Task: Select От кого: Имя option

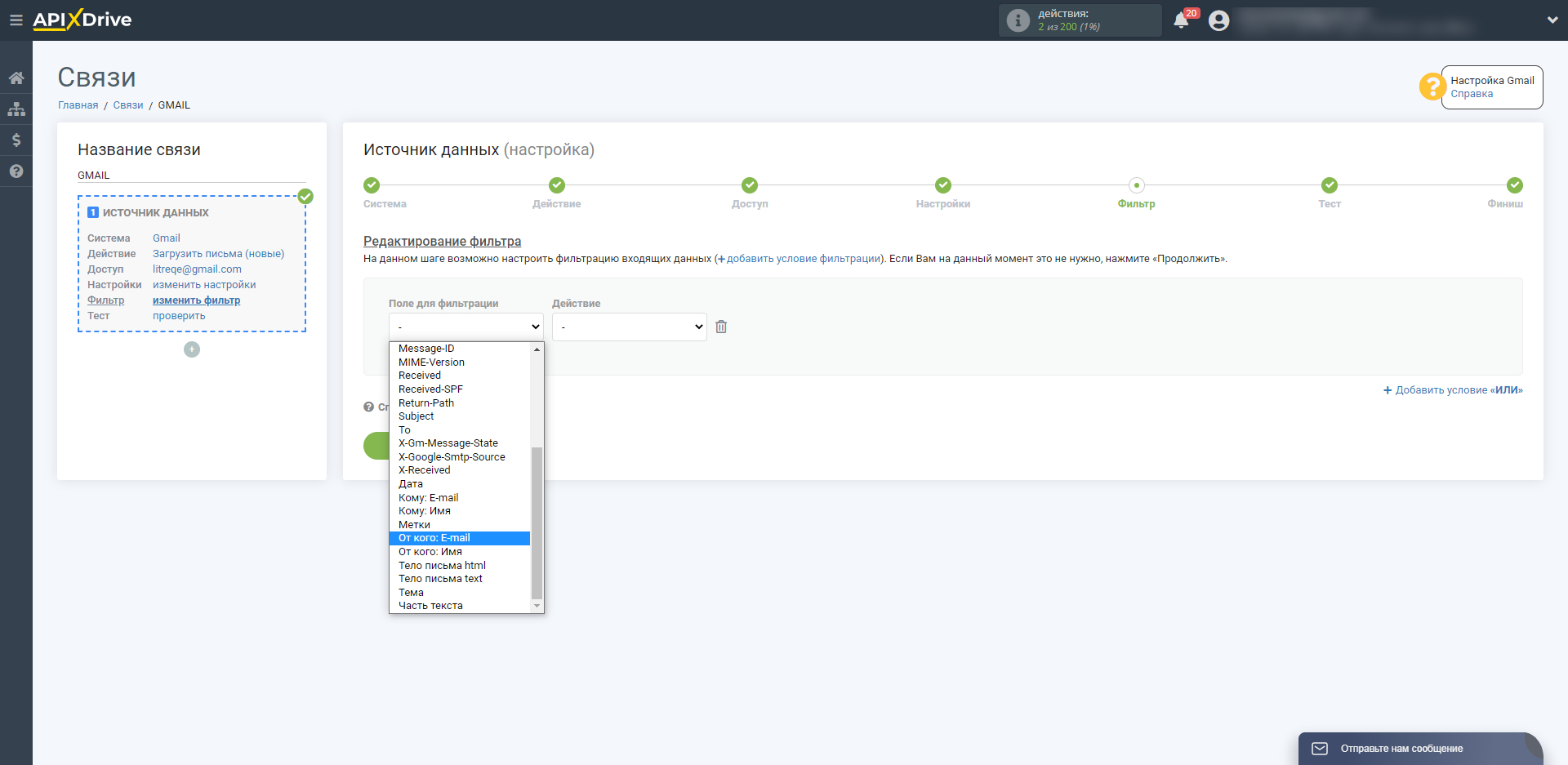Action: click(x=460, y=552)
